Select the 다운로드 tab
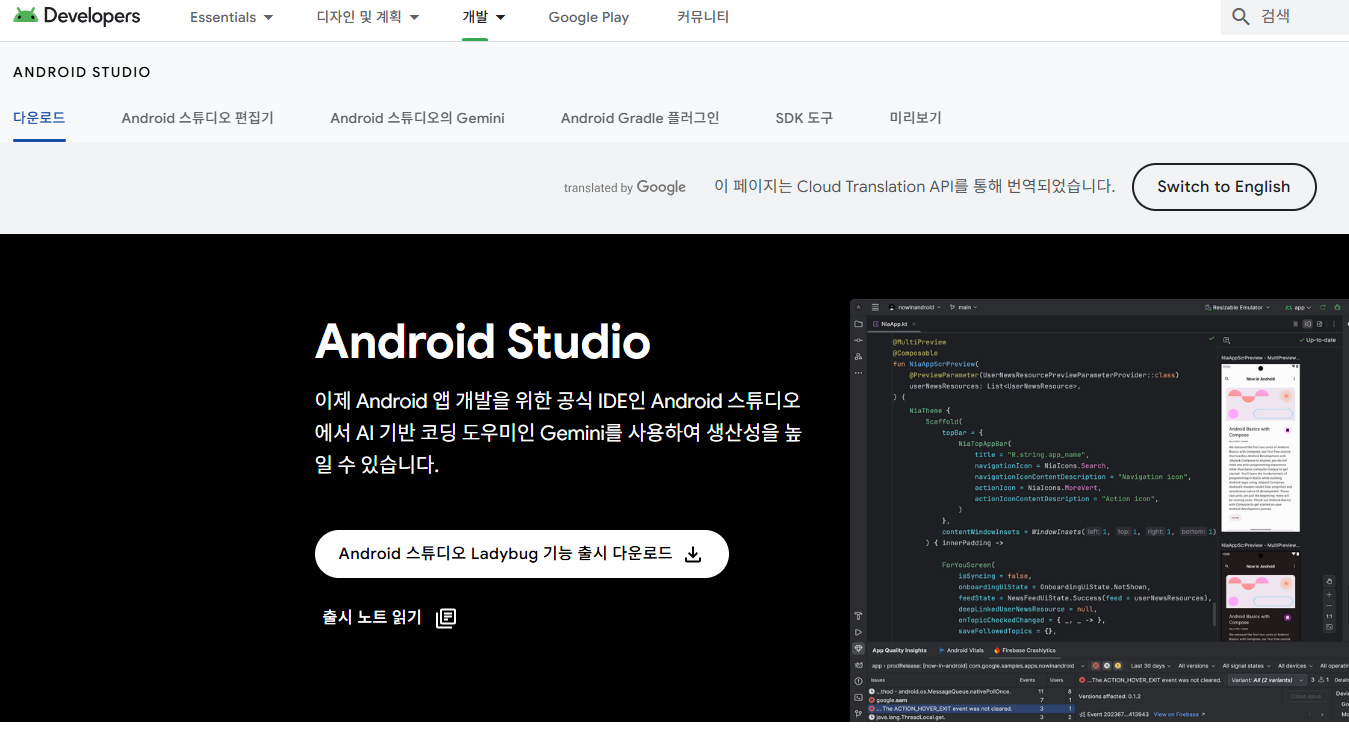Viewport: 1349px width, 755px height. coord(39,118)
